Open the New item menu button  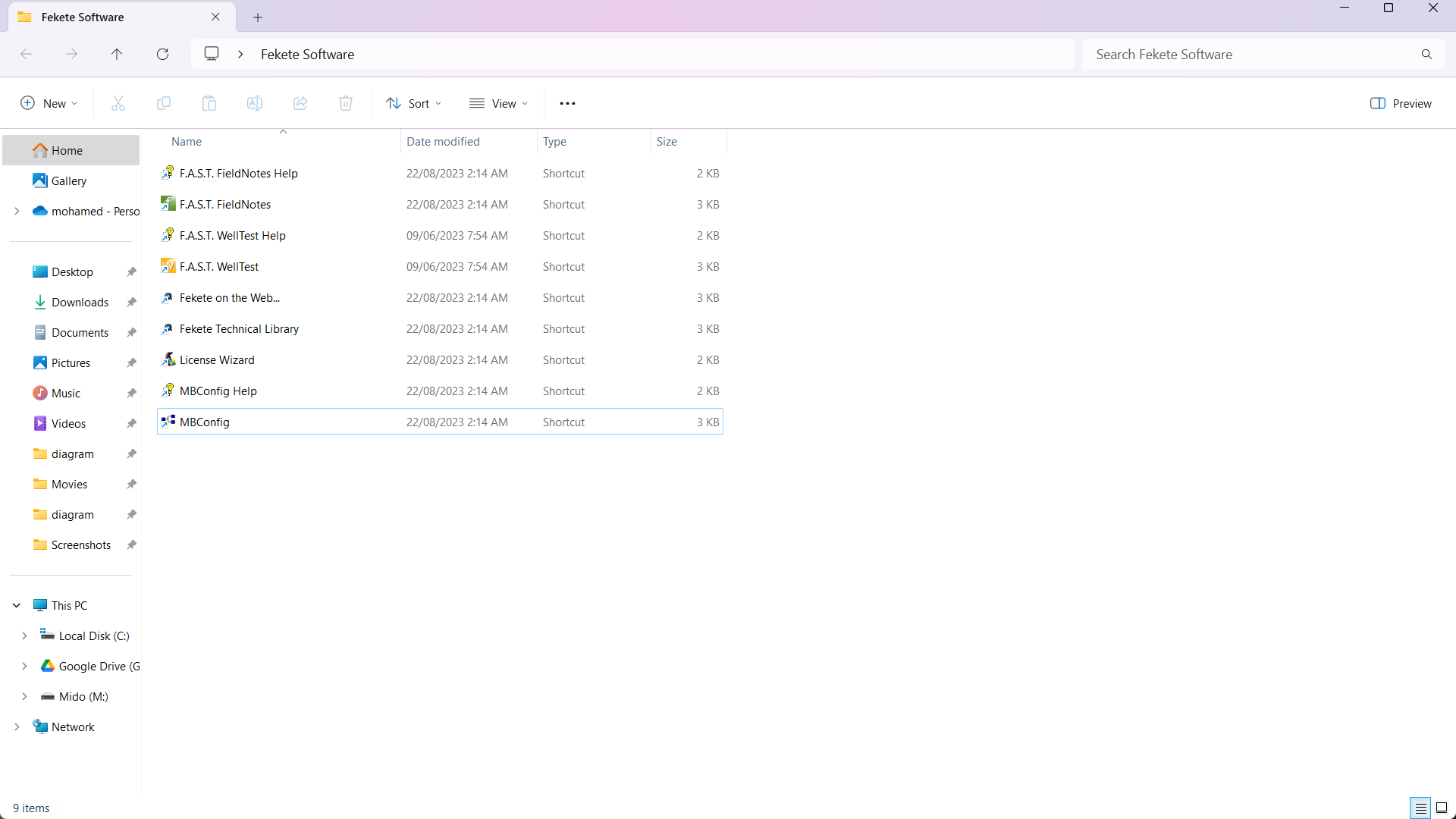point(49,103)
